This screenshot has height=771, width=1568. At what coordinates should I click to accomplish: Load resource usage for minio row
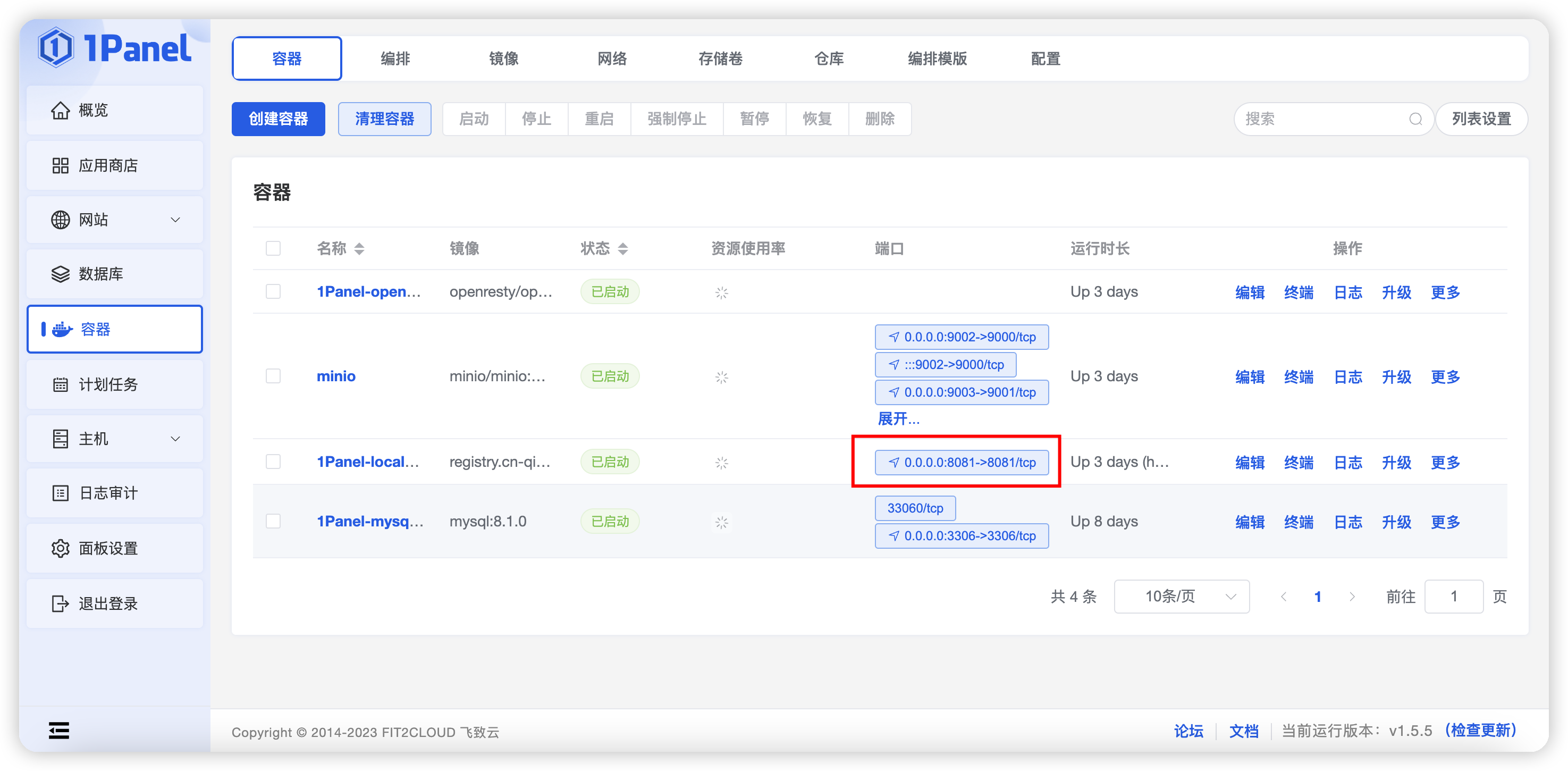[721, 378]
